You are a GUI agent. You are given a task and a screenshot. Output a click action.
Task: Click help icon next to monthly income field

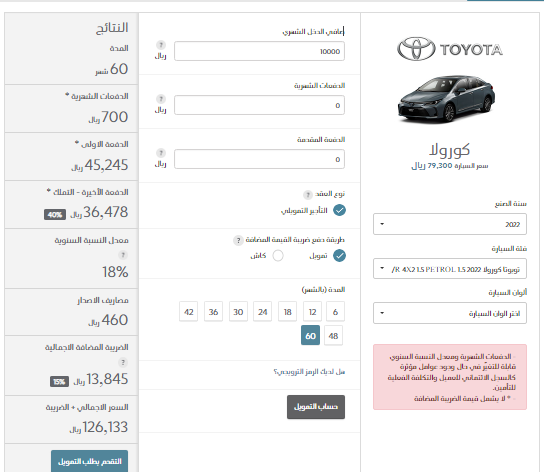coord(161,45)
